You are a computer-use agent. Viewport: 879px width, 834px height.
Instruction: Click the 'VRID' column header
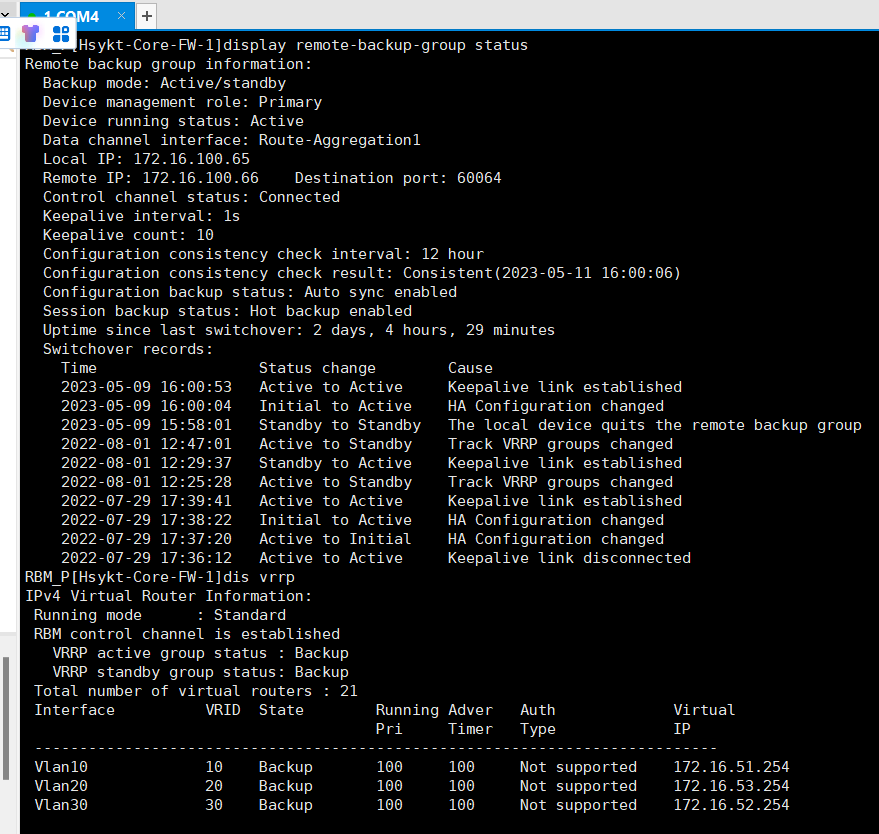223,711
